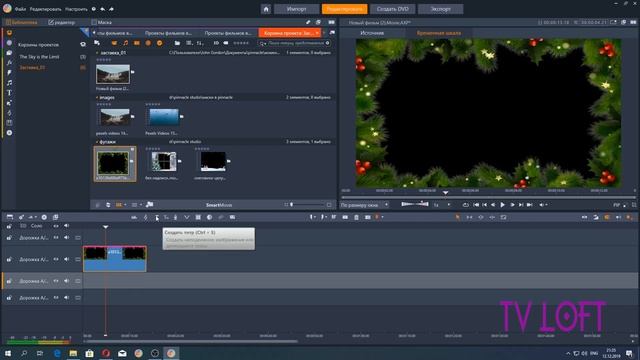Viewport: 640px width, 360px height.
Task: Adjust the playback speed slider
Action: point(415,204)
